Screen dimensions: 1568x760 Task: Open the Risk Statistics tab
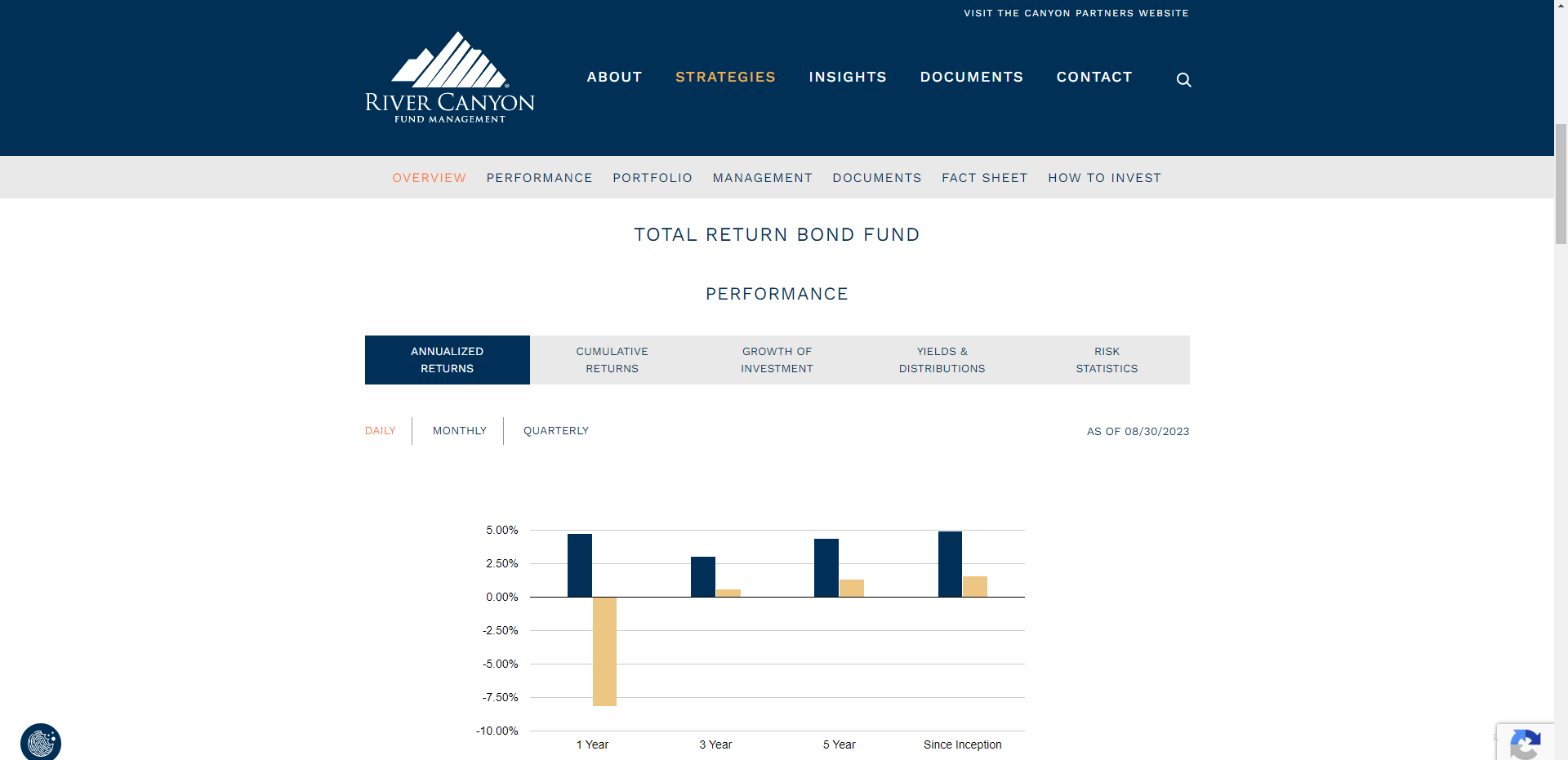[x=1107, y=360]
